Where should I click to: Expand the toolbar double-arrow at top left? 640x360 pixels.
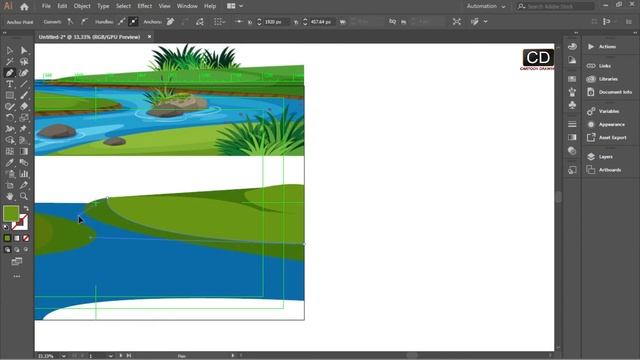pyautogui.click(x=5, y=33)
